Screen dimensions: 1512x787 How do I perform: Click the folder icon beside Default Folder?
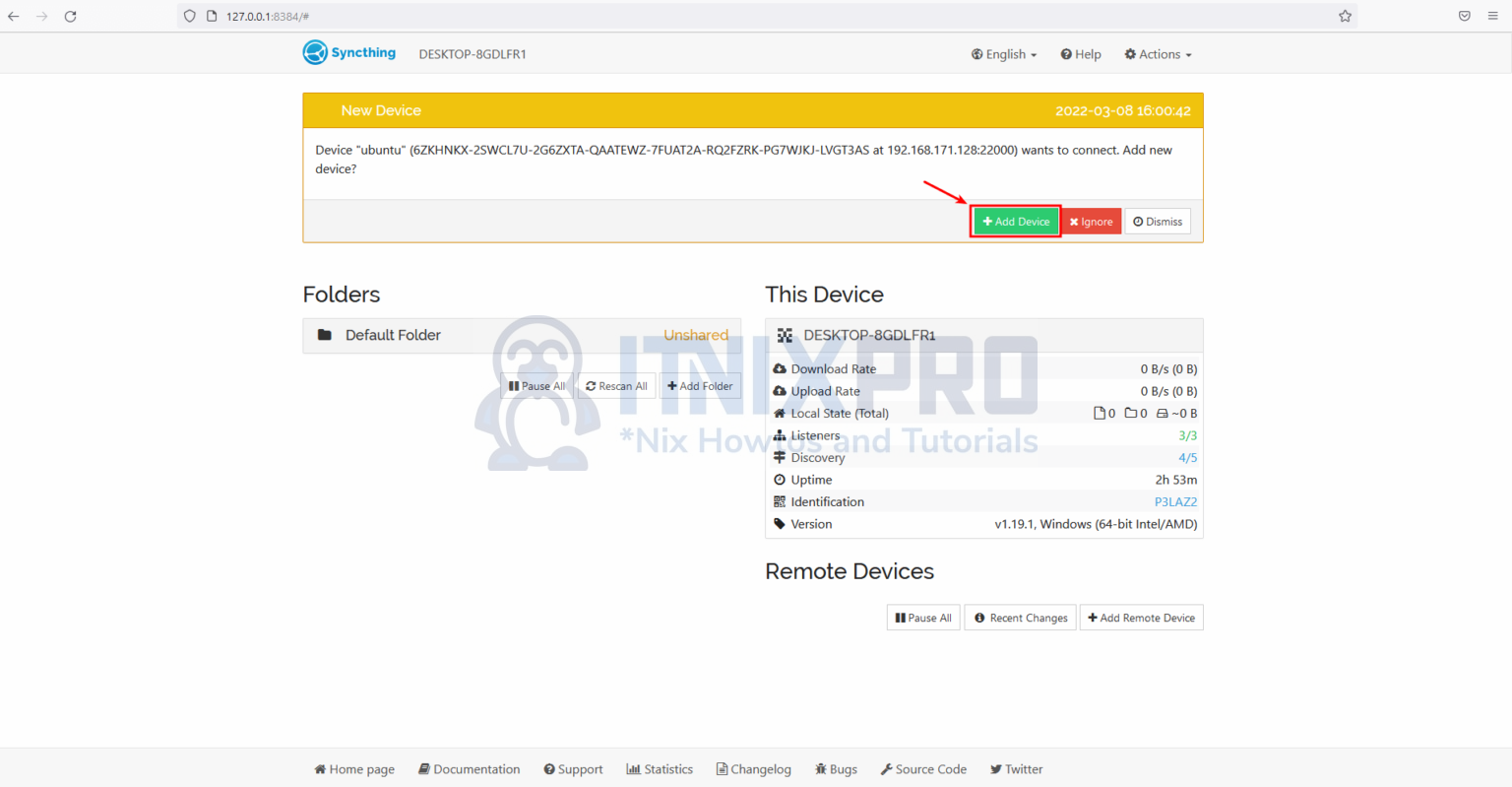pyautogui.click(x=324, y=335)
